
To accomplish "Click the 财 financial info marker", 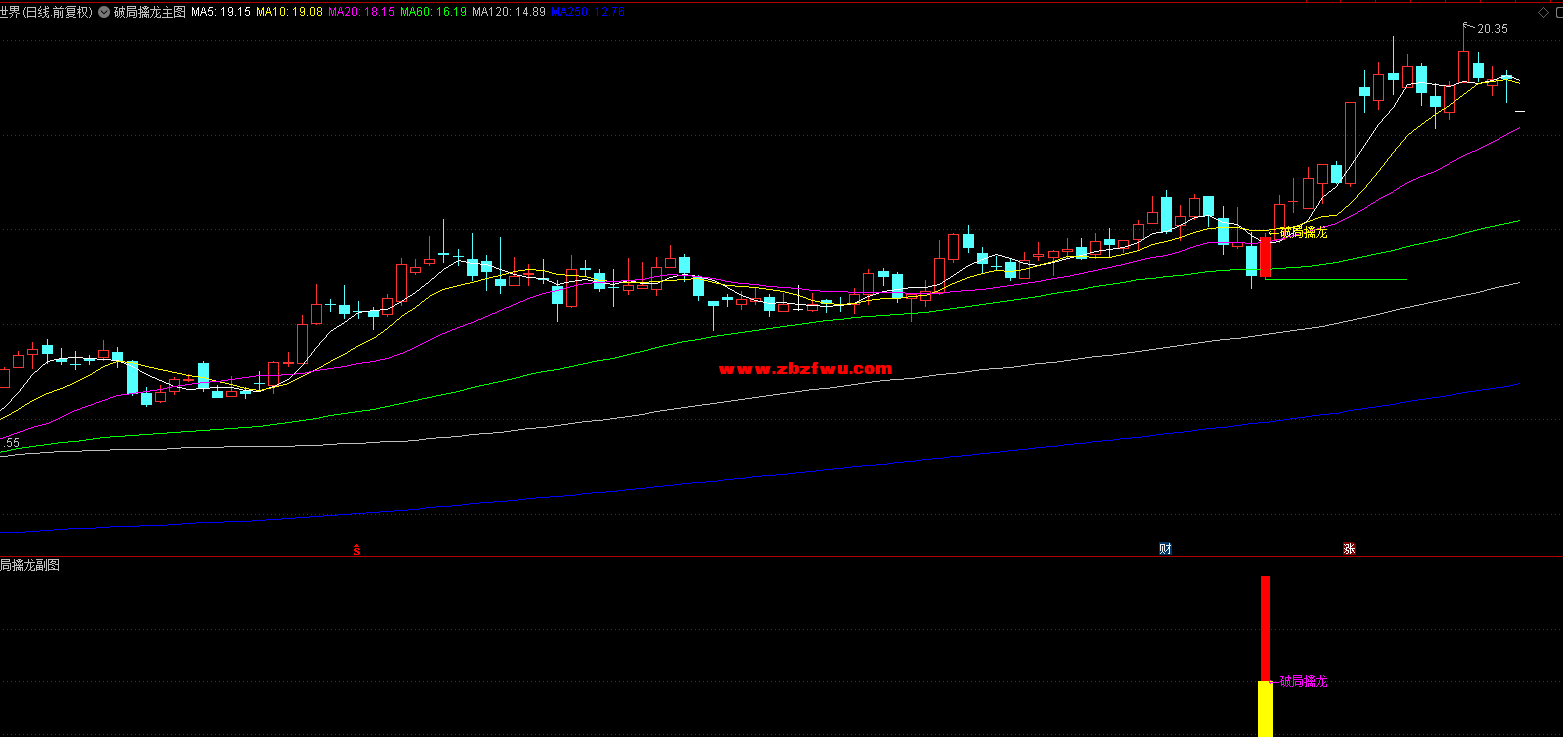I will point(1165,548).
